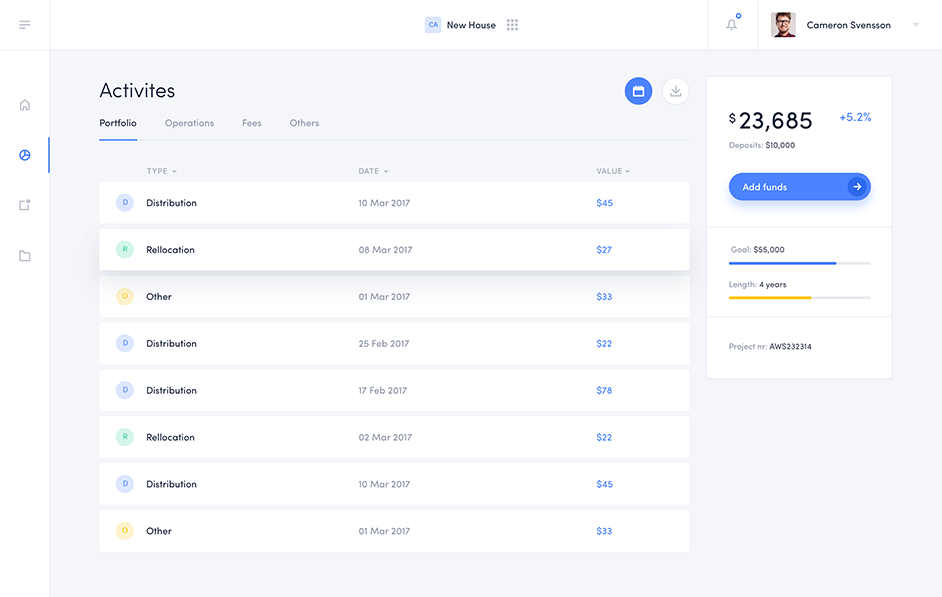Screen dimensions: 942x597
Task: Click the Add funds button
Action: (799, 187)
